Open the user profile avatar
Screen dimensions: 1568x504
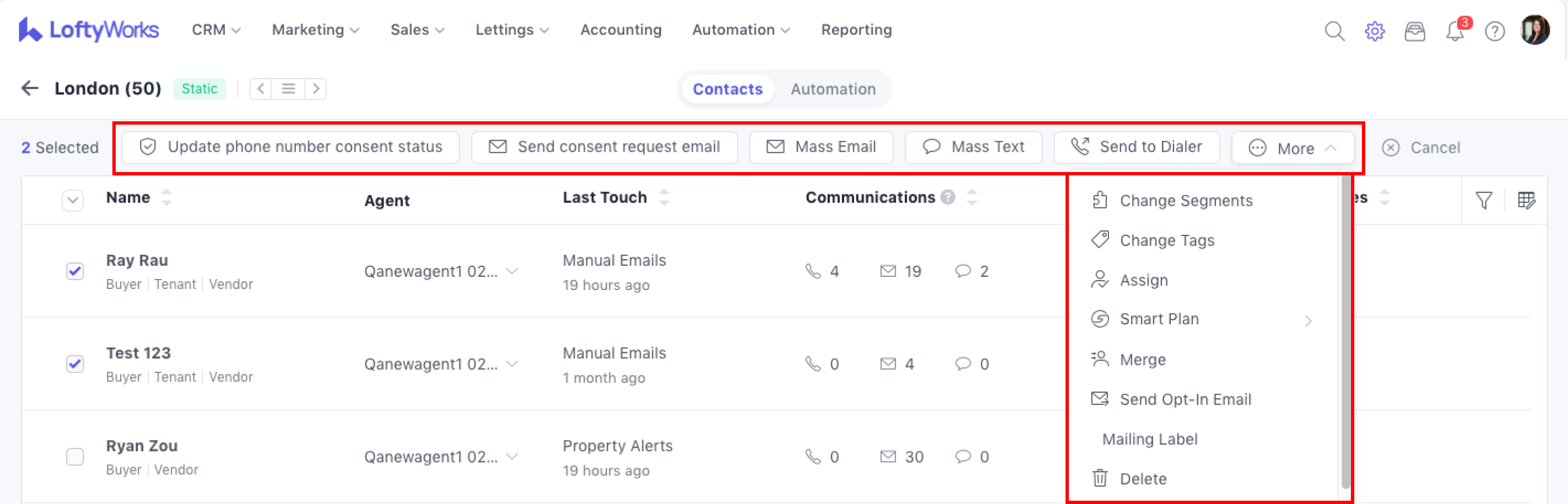pos(1534,30)
